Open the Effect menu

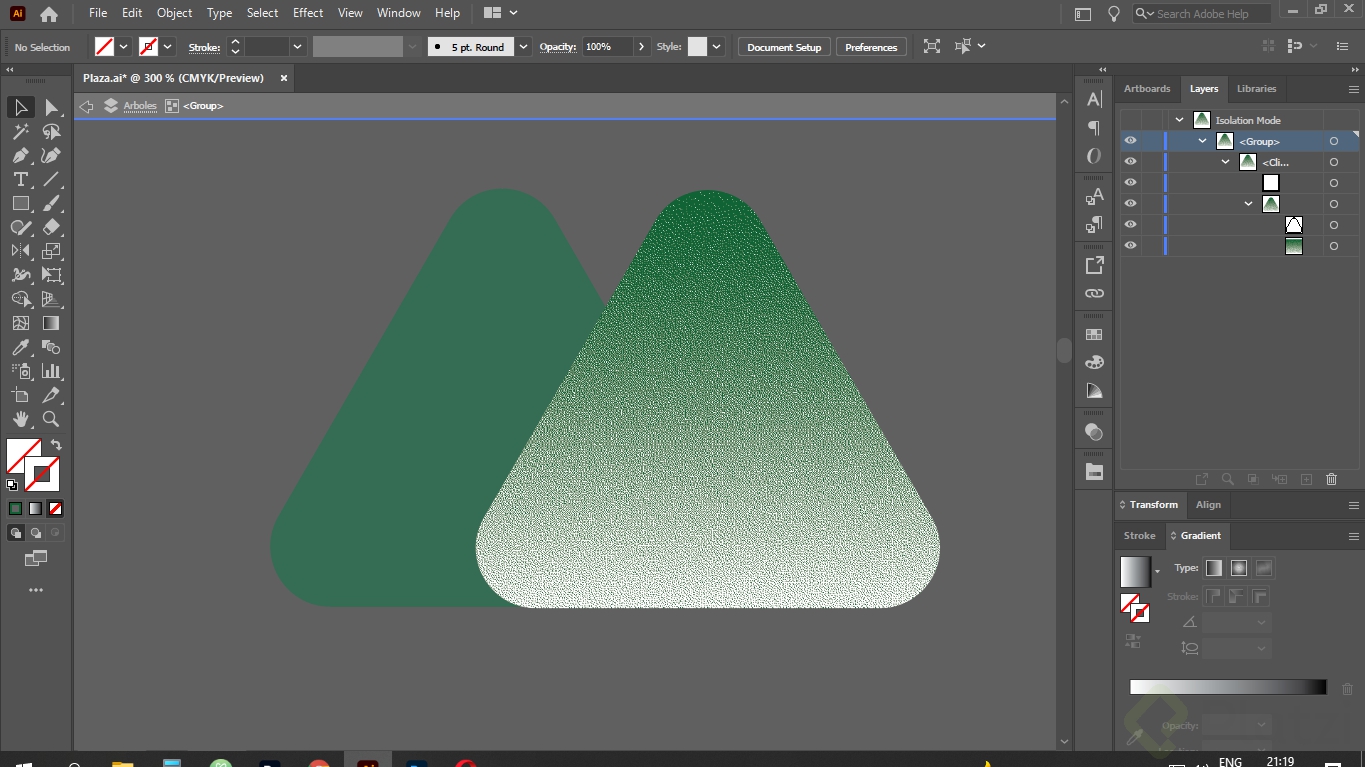click(x=308, y=13)
